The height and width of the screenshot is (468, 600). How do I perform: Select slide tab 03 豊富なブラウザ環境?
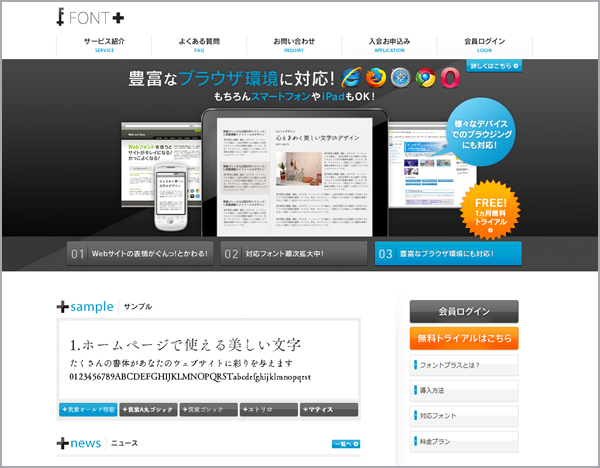[x=448, y=254]
